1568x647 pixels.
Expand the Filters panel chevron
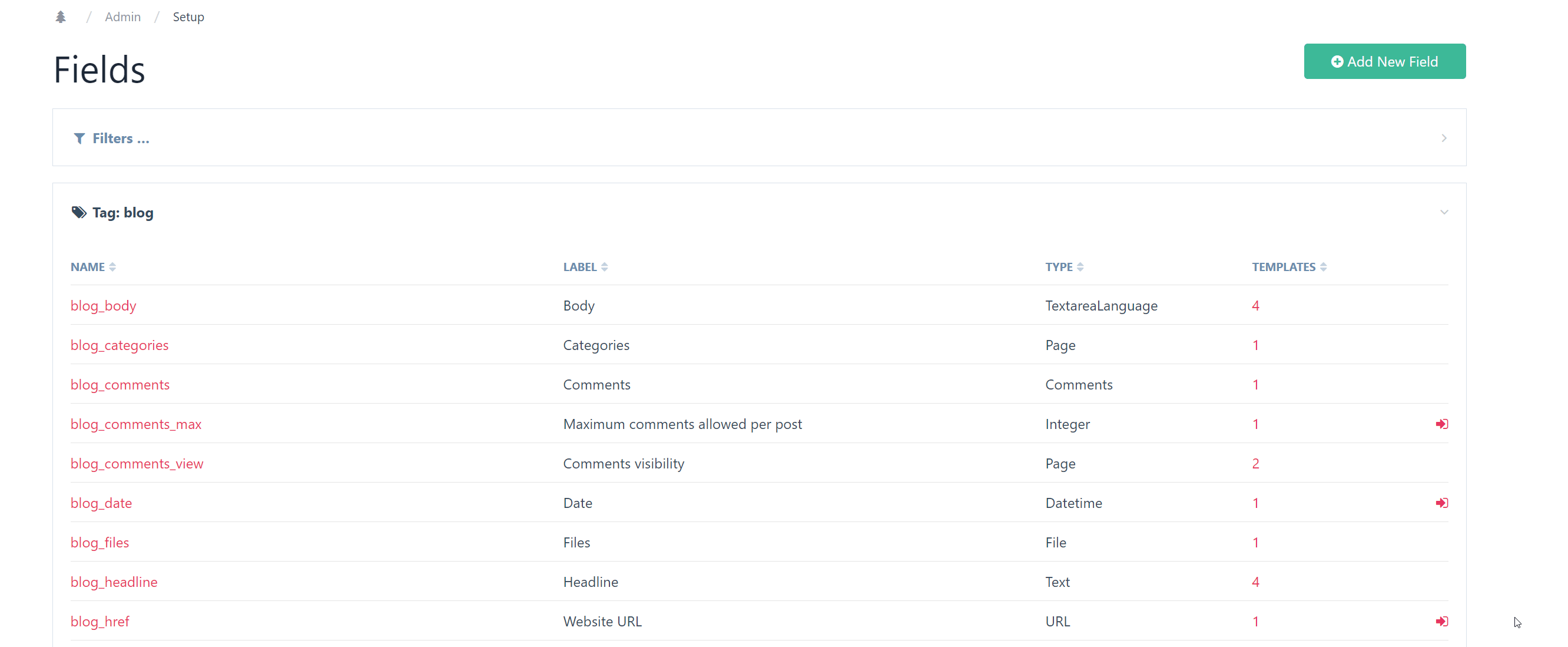point(1444,138)
